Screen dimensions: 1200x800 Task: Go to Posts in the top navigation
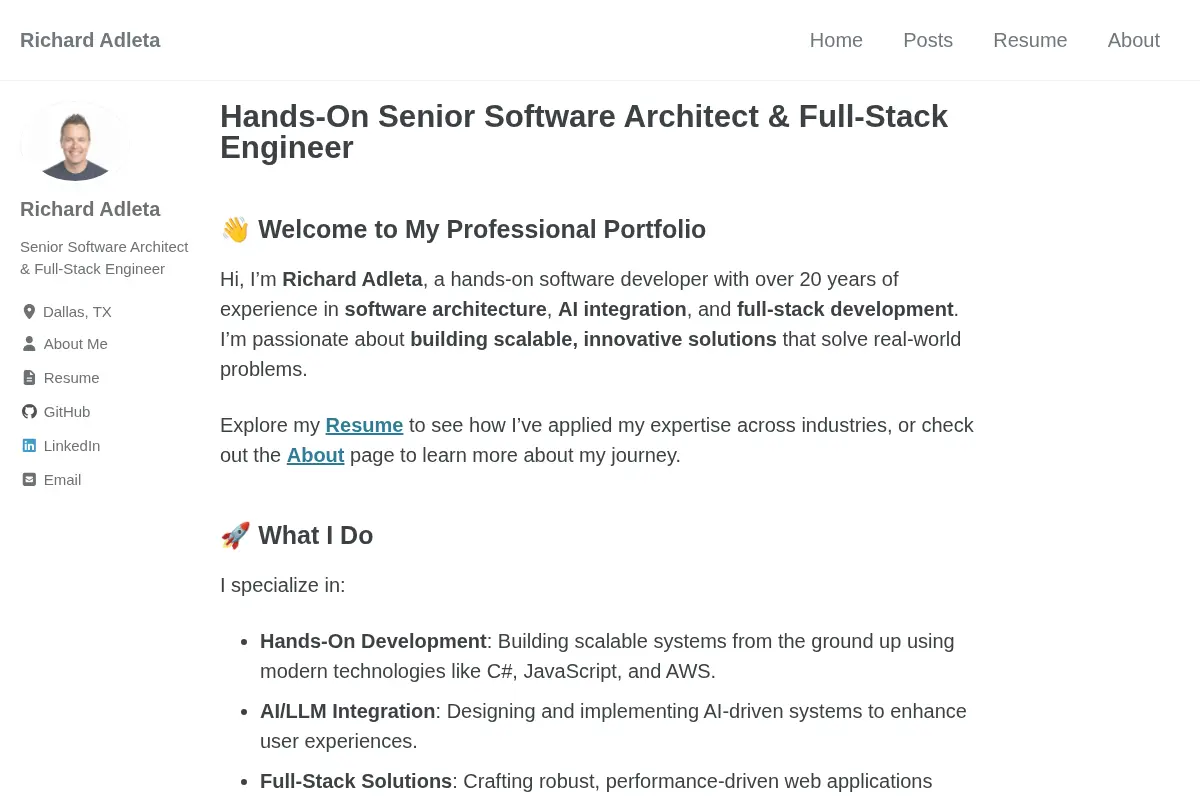928,40
